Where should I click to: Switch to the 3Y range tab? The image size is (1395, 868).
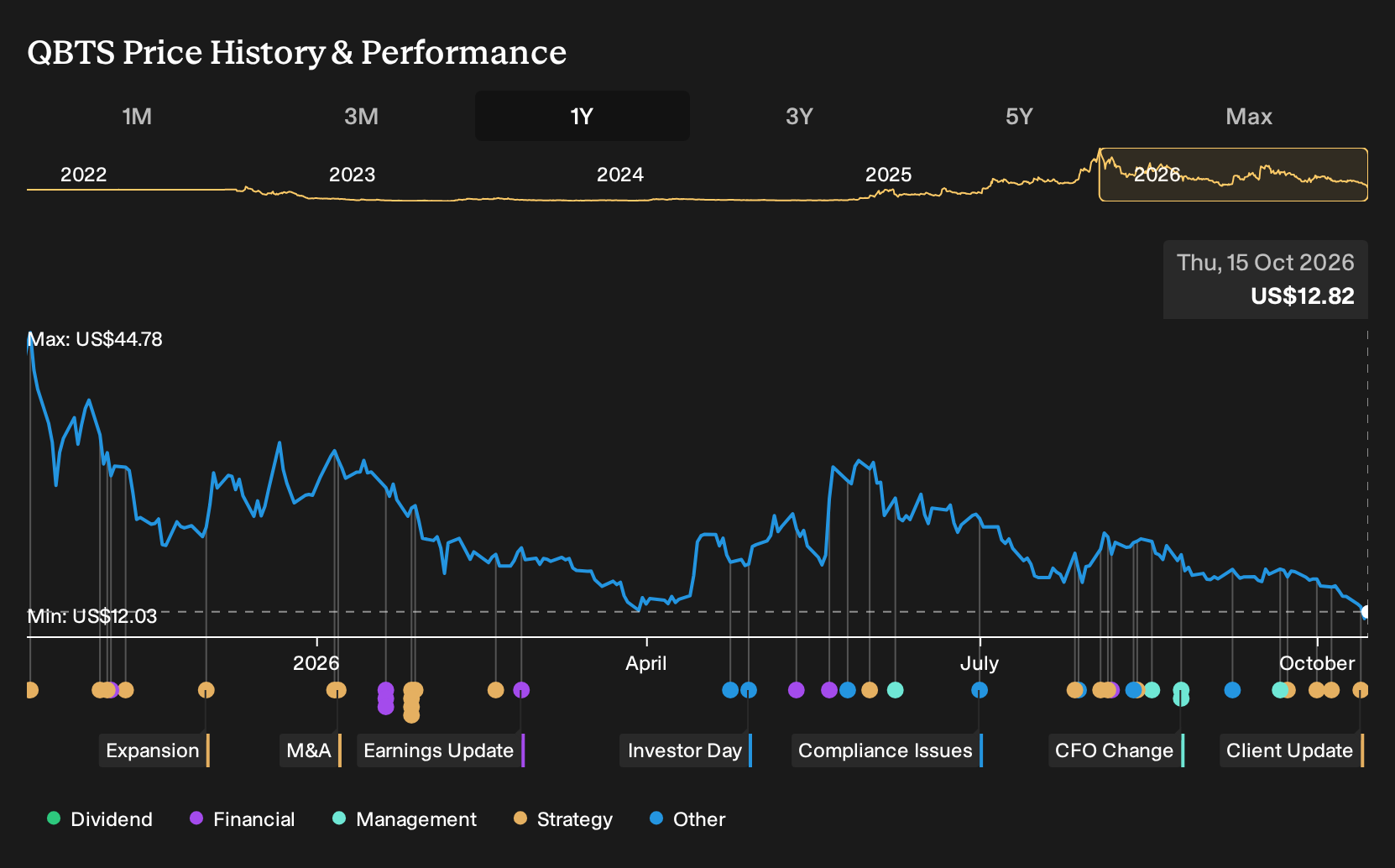pyautogui.click(x=799, y=116)
